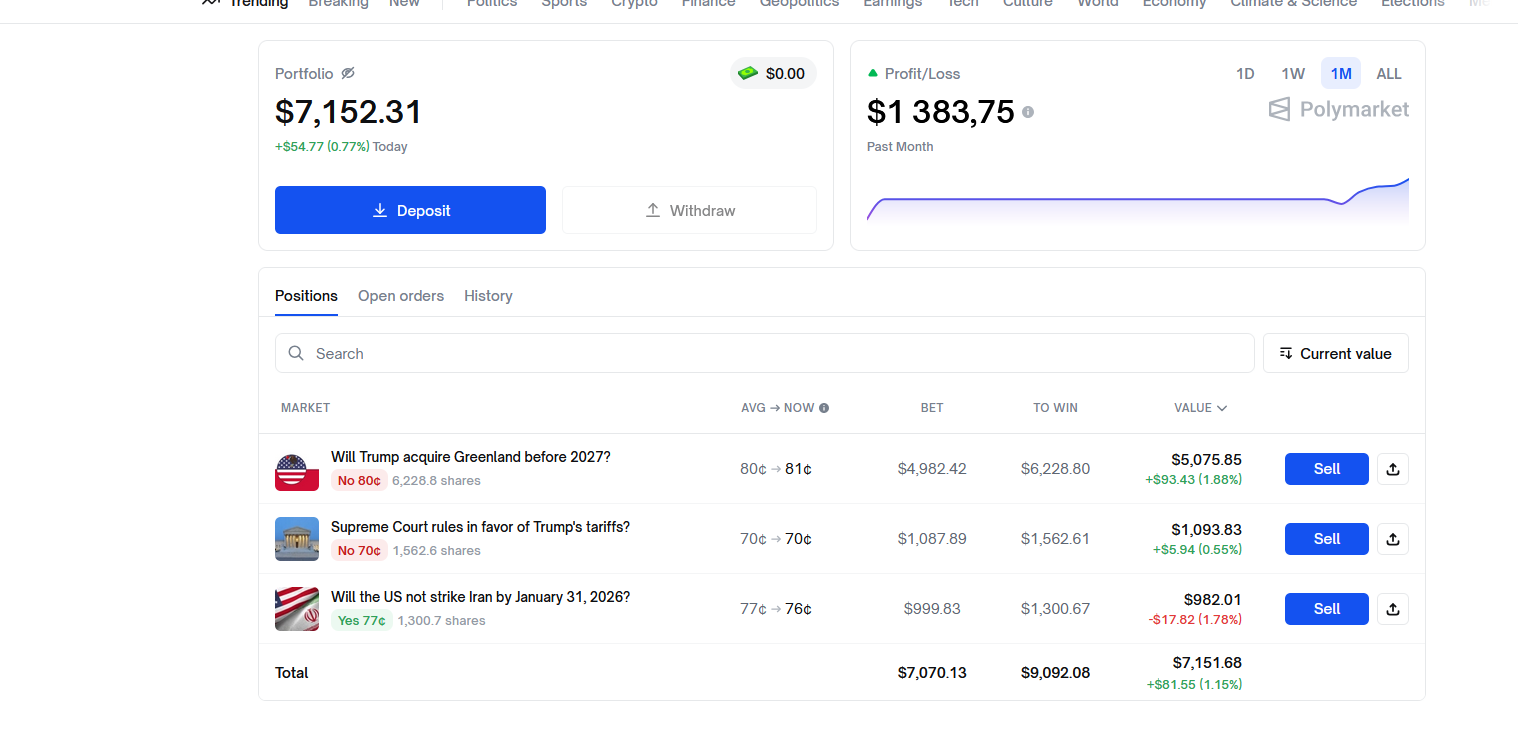This screenshot has width=1518, height=751.
Task: Click the positions Search field
Action: [764, 353]
